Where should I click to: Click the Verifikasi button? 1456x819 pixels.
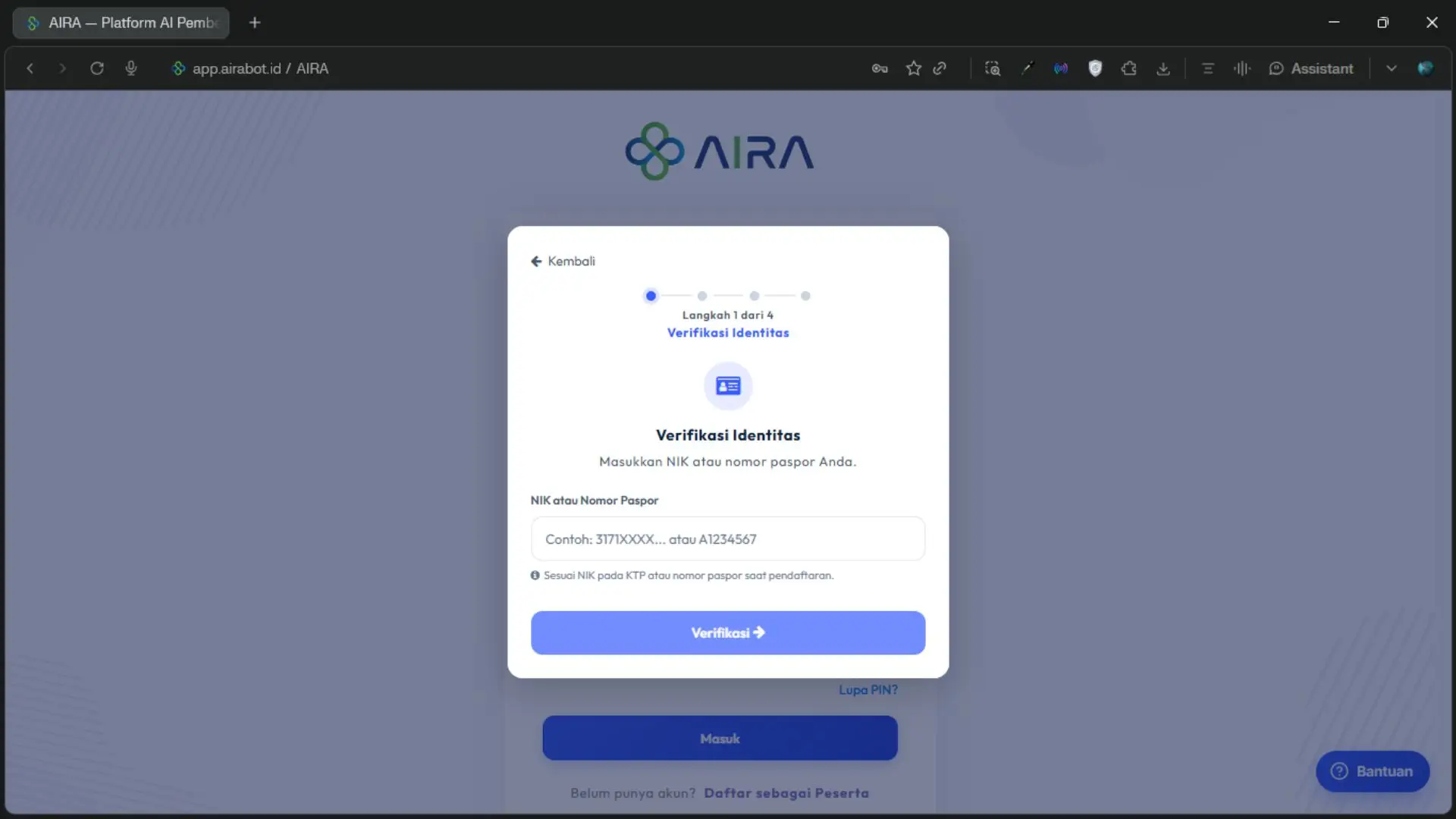point(728,632)
